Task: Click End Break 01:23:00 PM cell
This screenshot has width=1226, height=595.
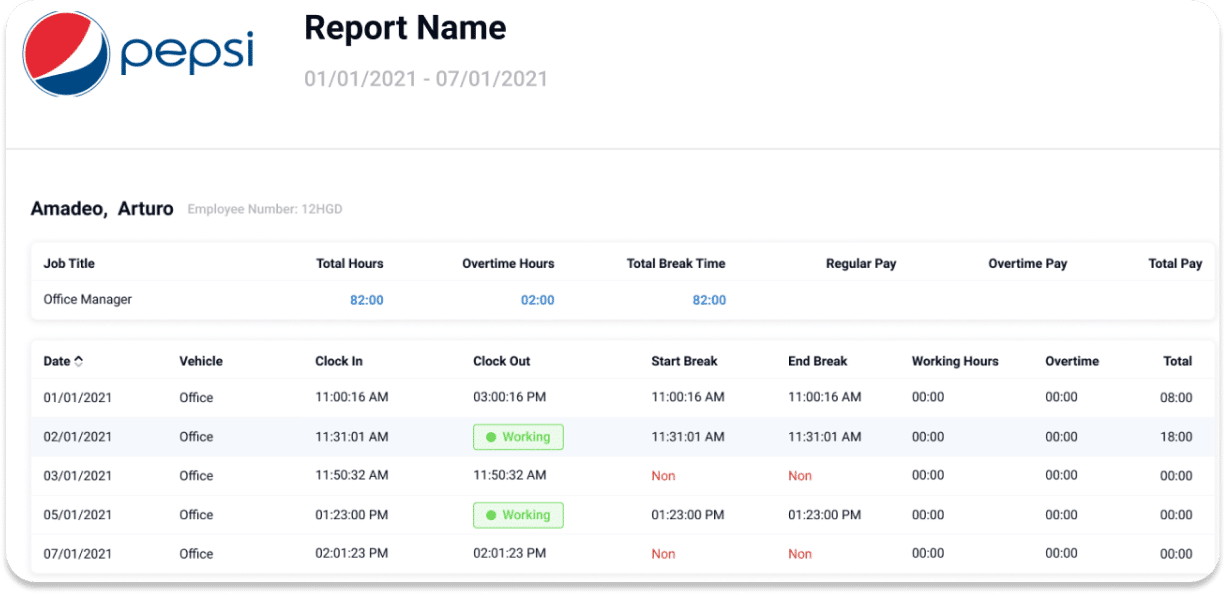Action: pos(825,515)
